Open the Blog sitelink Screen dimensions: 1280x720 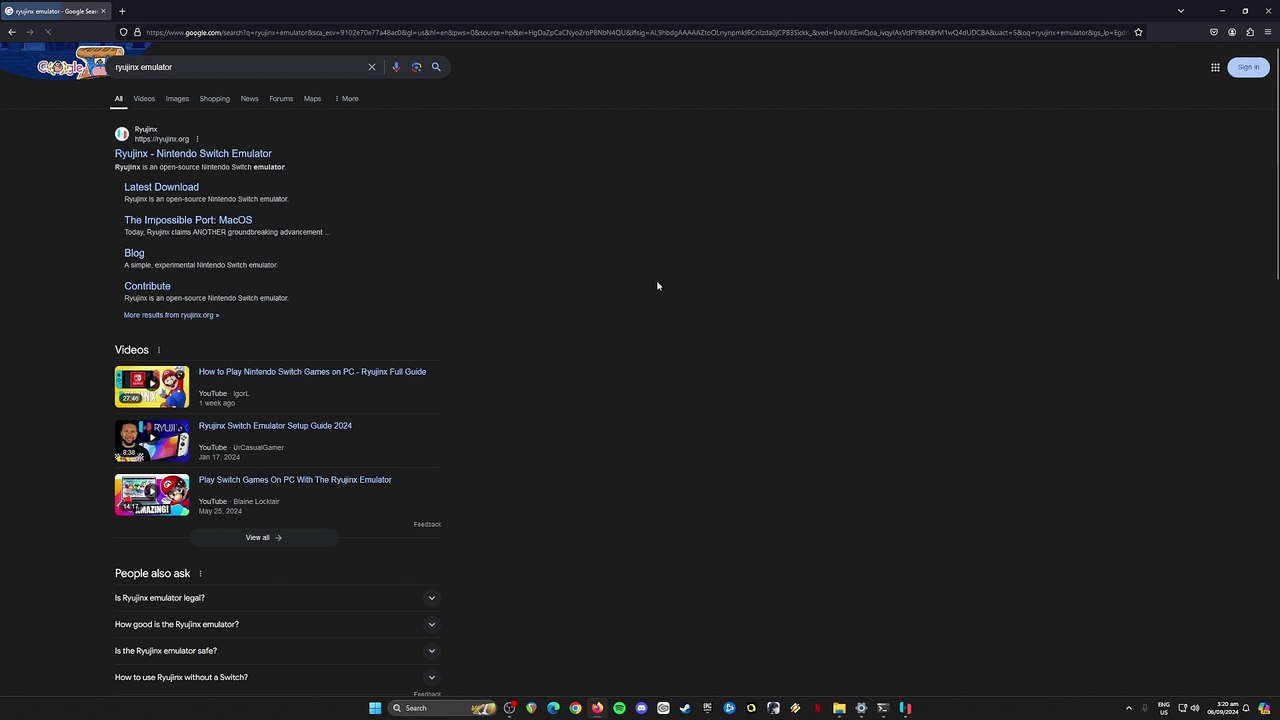[x=134, y=253]
